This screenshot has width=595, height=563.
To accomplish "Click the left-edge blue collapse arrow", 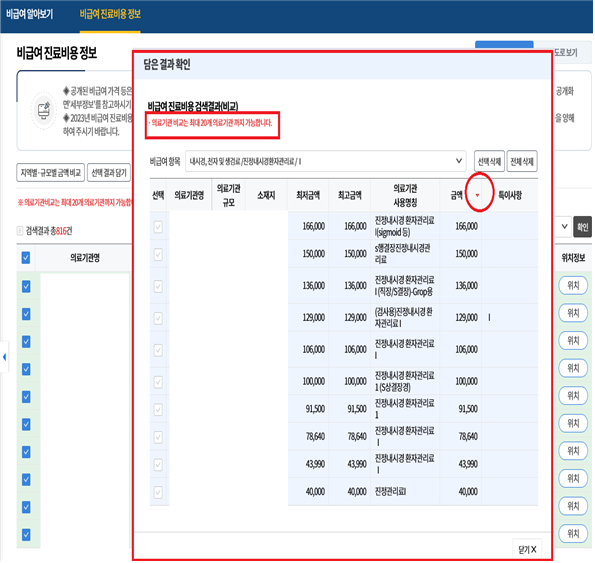I will (x=4, y=357).
